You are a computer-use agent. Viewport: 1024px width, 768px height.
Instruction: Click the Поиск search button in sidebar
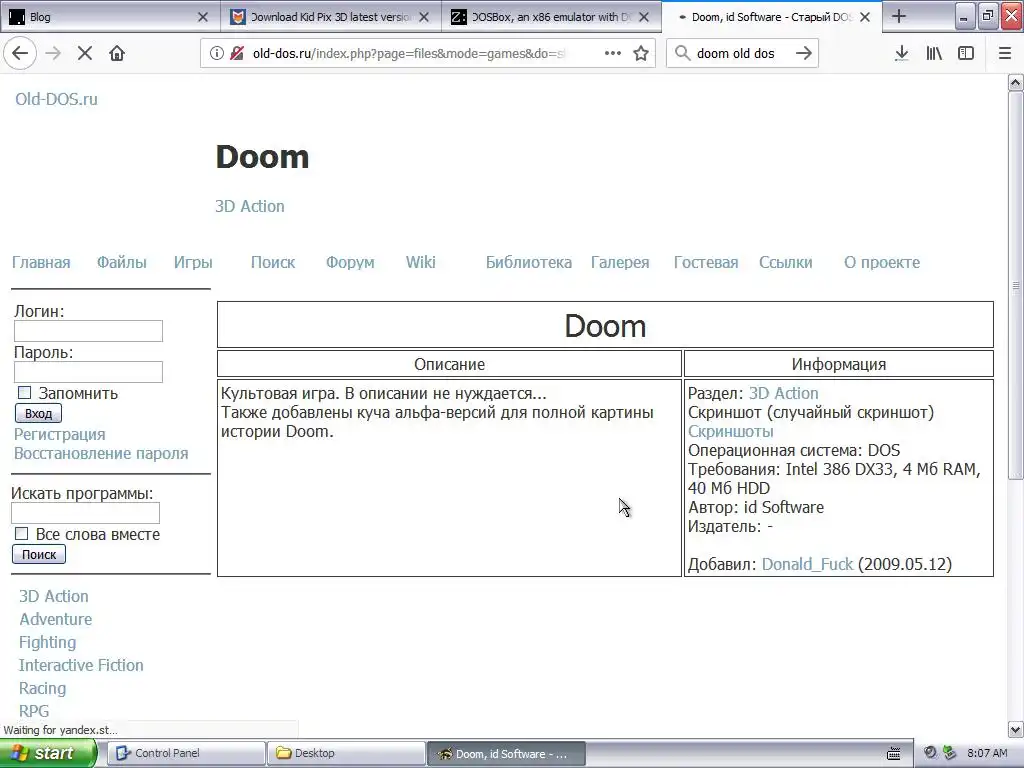click(39, 554)
